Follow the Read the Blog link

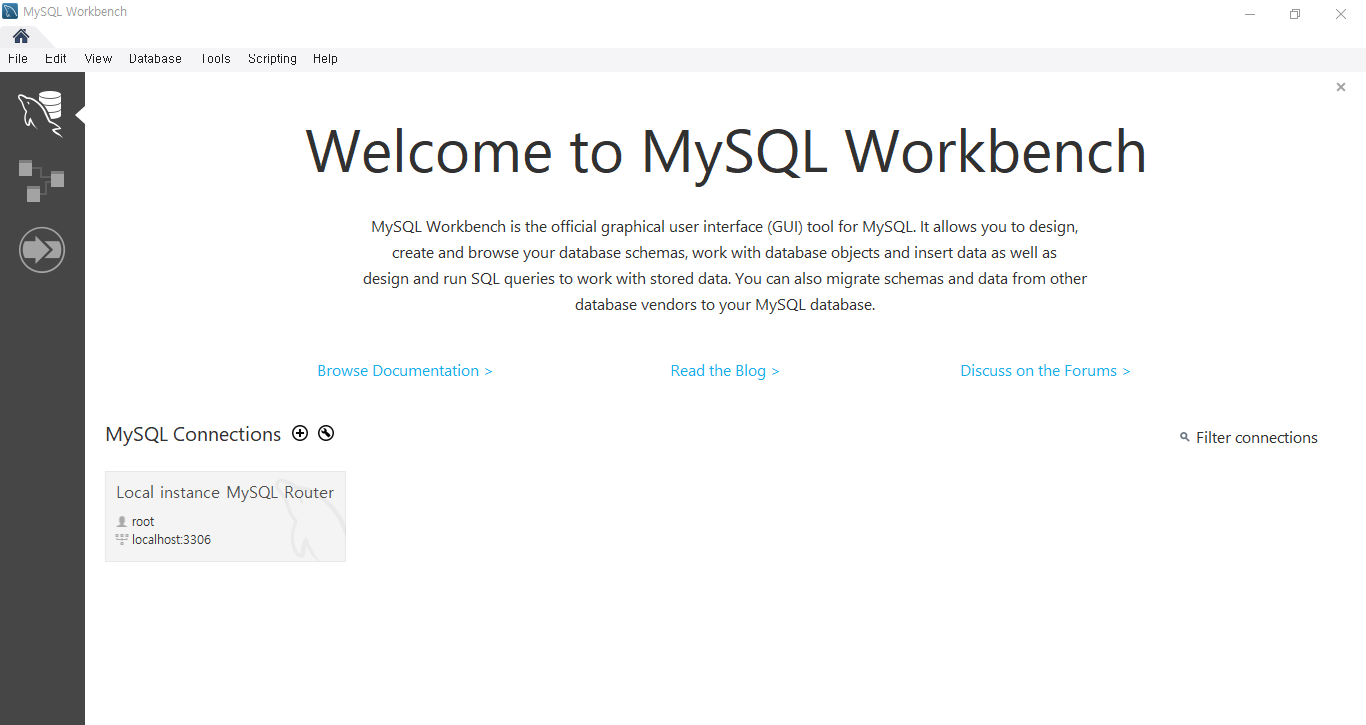pyautogui.click(x=725, y=371)
